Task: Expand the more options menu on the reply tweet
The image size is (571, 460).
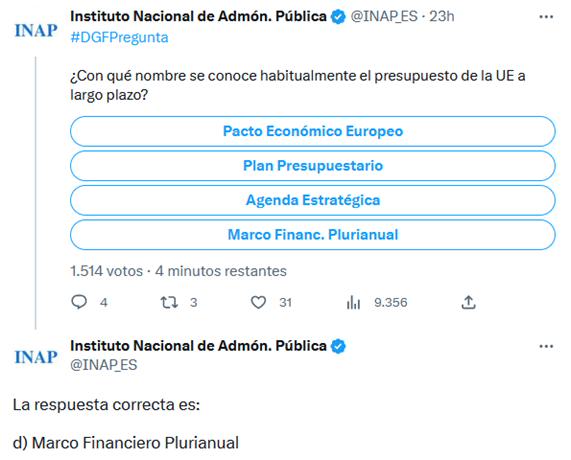Action: pyautogui.click(x=546, y=346)
